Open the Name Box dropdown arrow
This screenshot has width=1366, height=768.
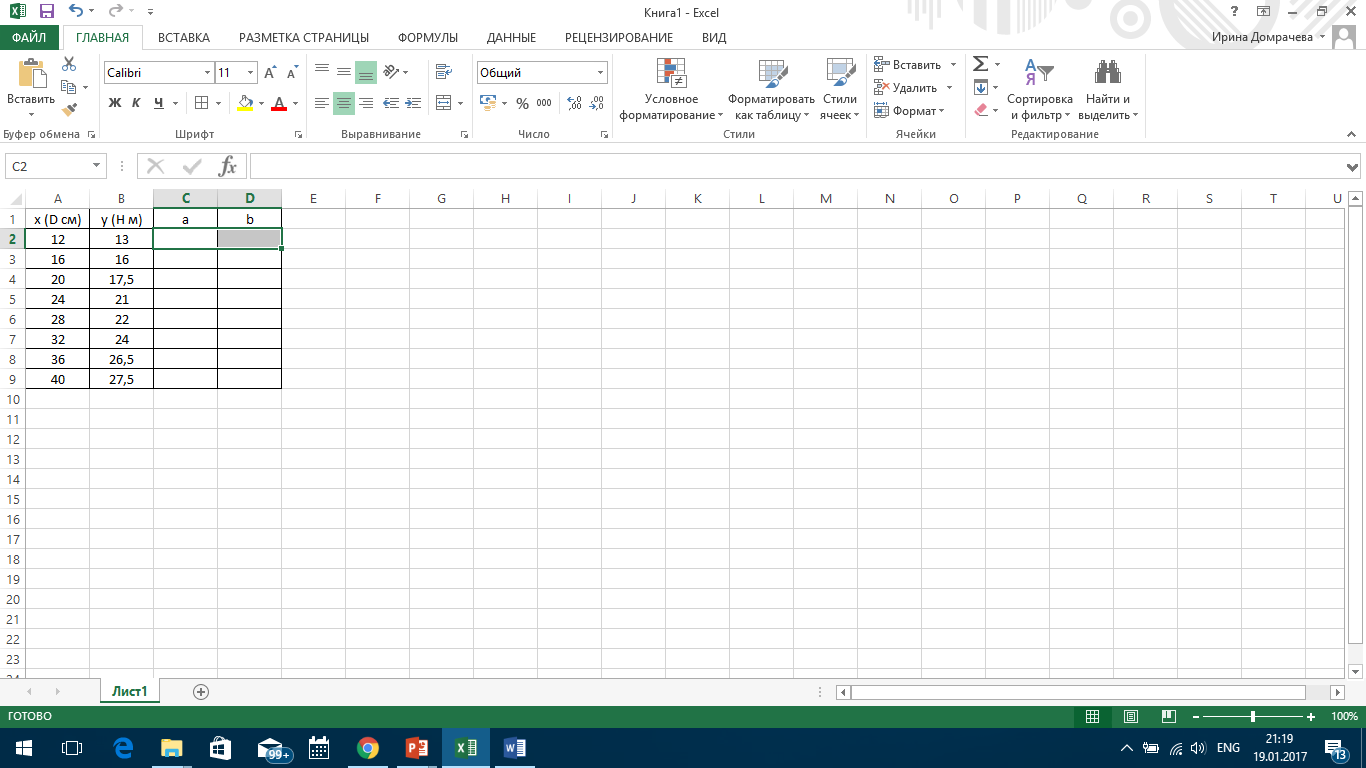(97, 166)
